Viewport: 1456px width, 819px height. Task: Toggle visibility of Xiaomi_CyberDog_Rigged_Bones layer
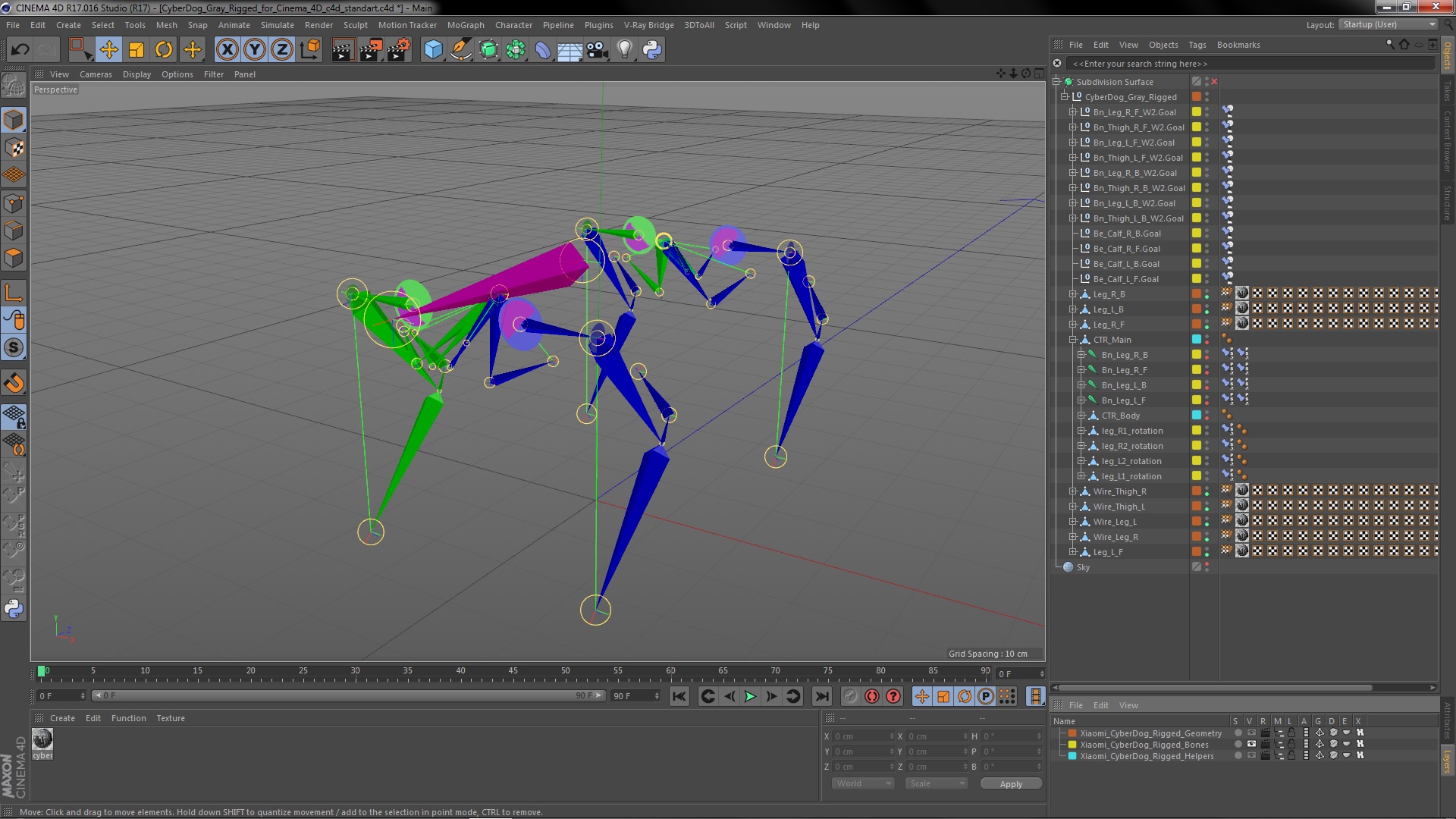(x=1251, y=745)
